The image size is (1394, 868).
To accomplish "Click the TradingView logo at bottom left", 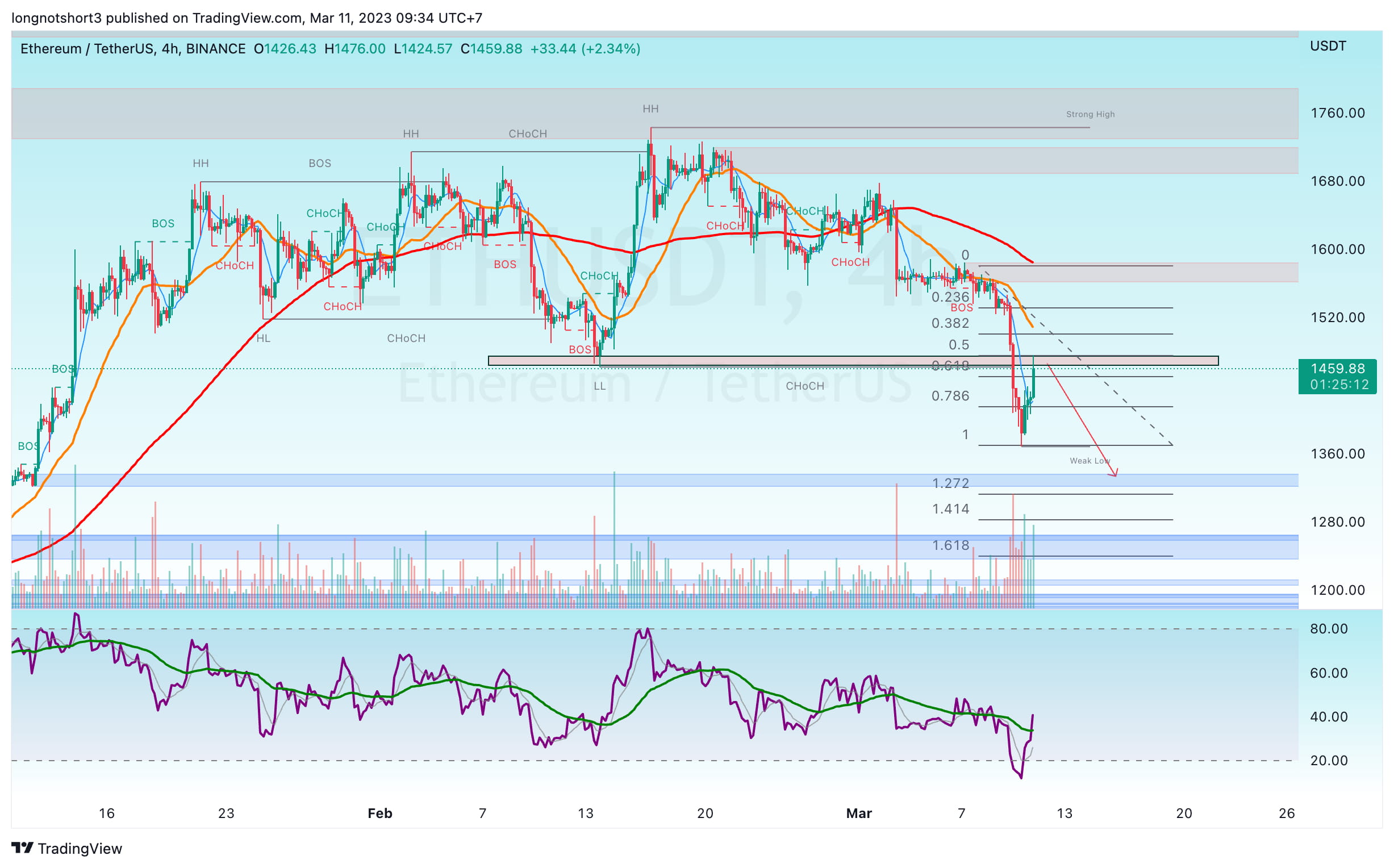I will click(66, 848).
